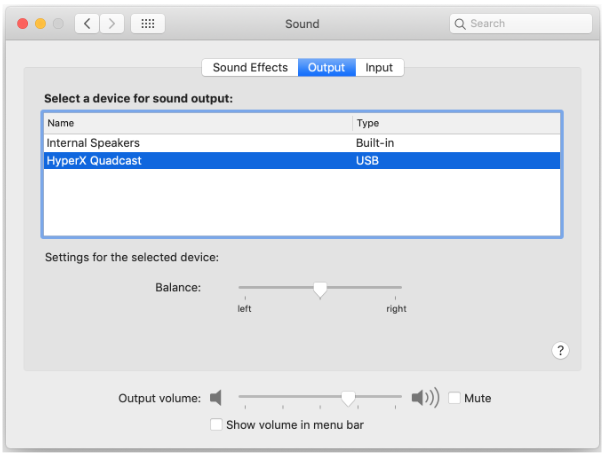Minimize the Sound window
The height and width of the screenshot is (457, 606).
pos(41,23)
